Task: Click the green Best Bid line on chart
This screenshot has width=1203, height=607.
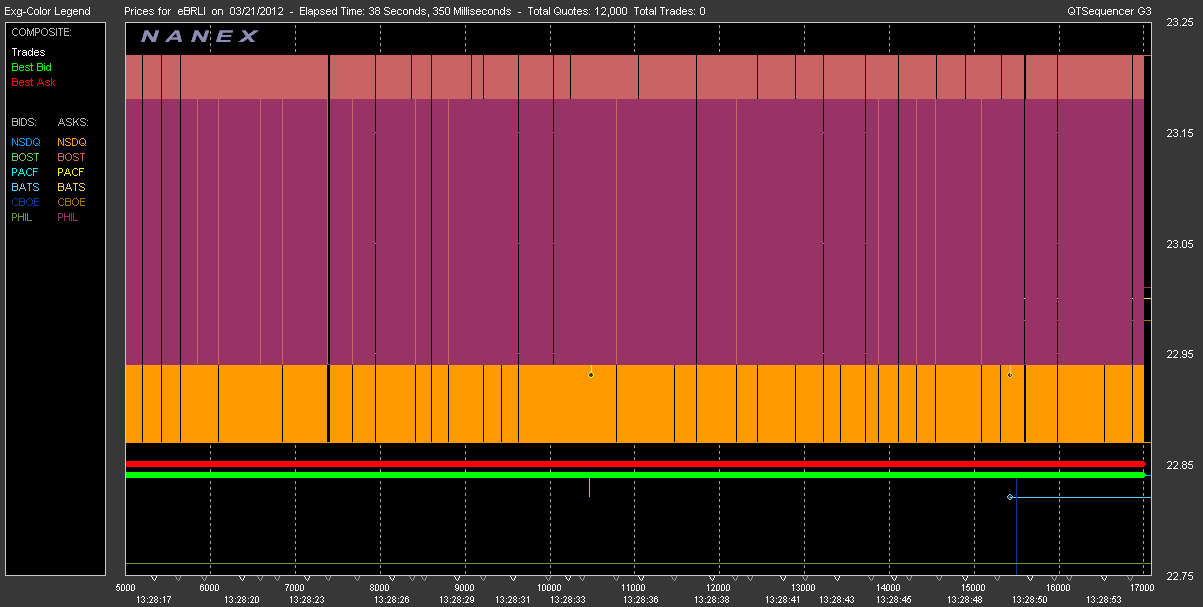Action: 635,475
